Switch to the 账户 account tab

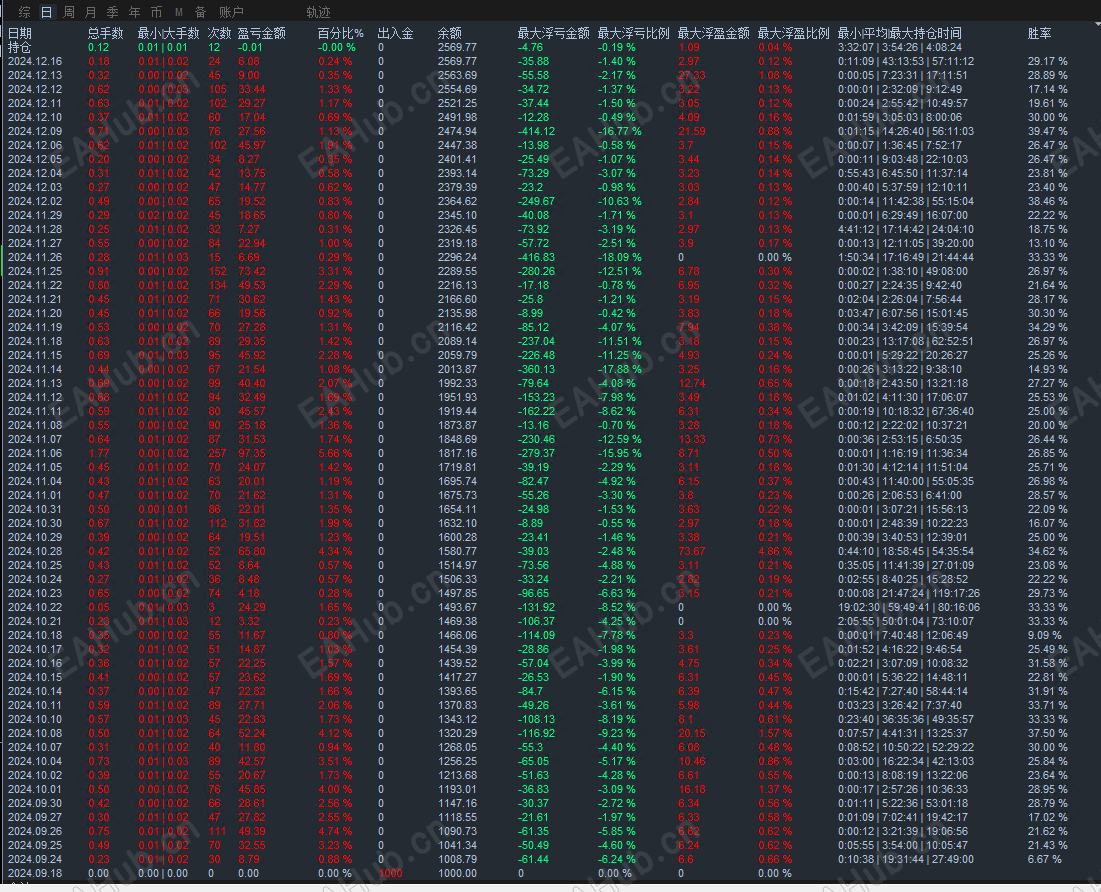coord(231,12)
